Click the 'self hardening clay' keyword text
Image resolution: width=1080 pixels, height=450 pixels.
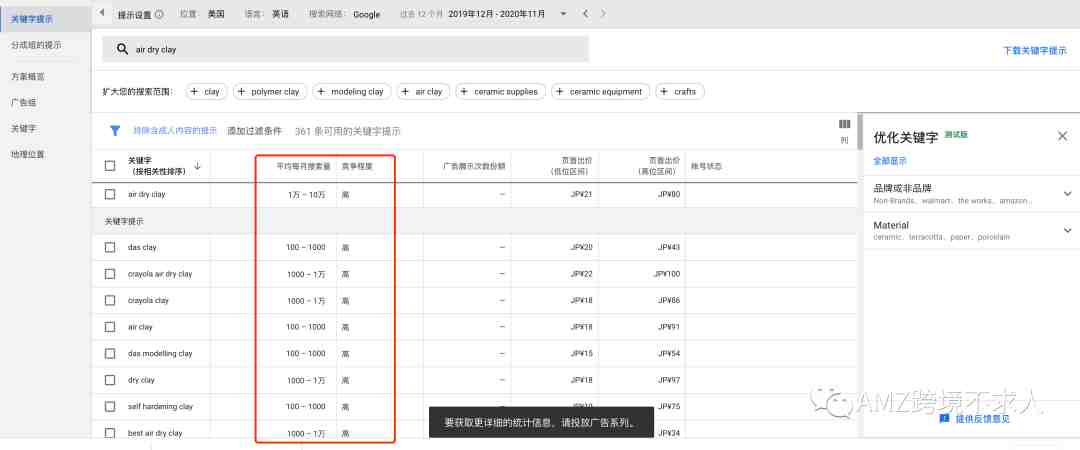click(x=160, y=407)
